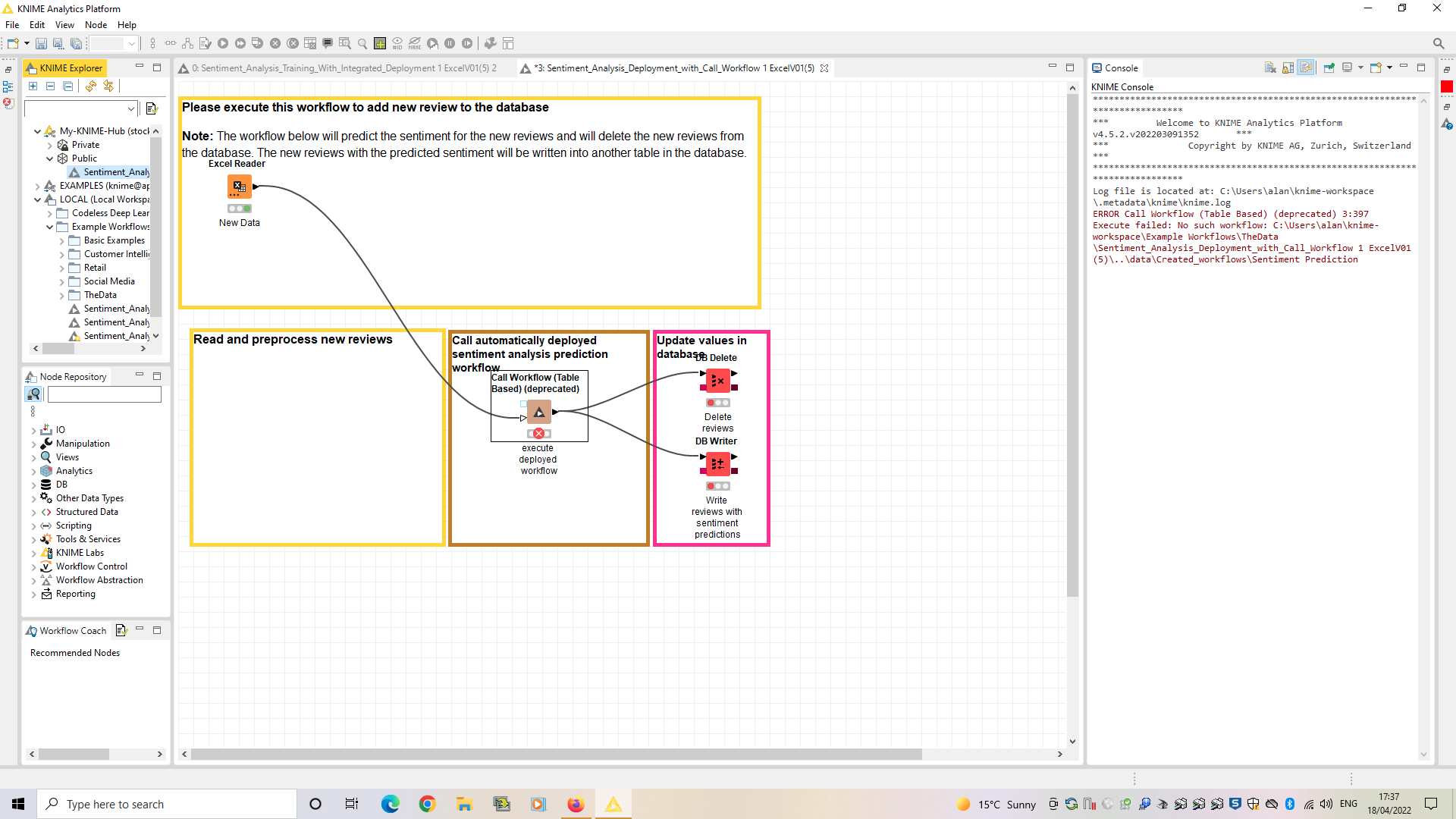Select the DB Writer node
Viewport: 1456px width, 819px height.
click(718, 463)
